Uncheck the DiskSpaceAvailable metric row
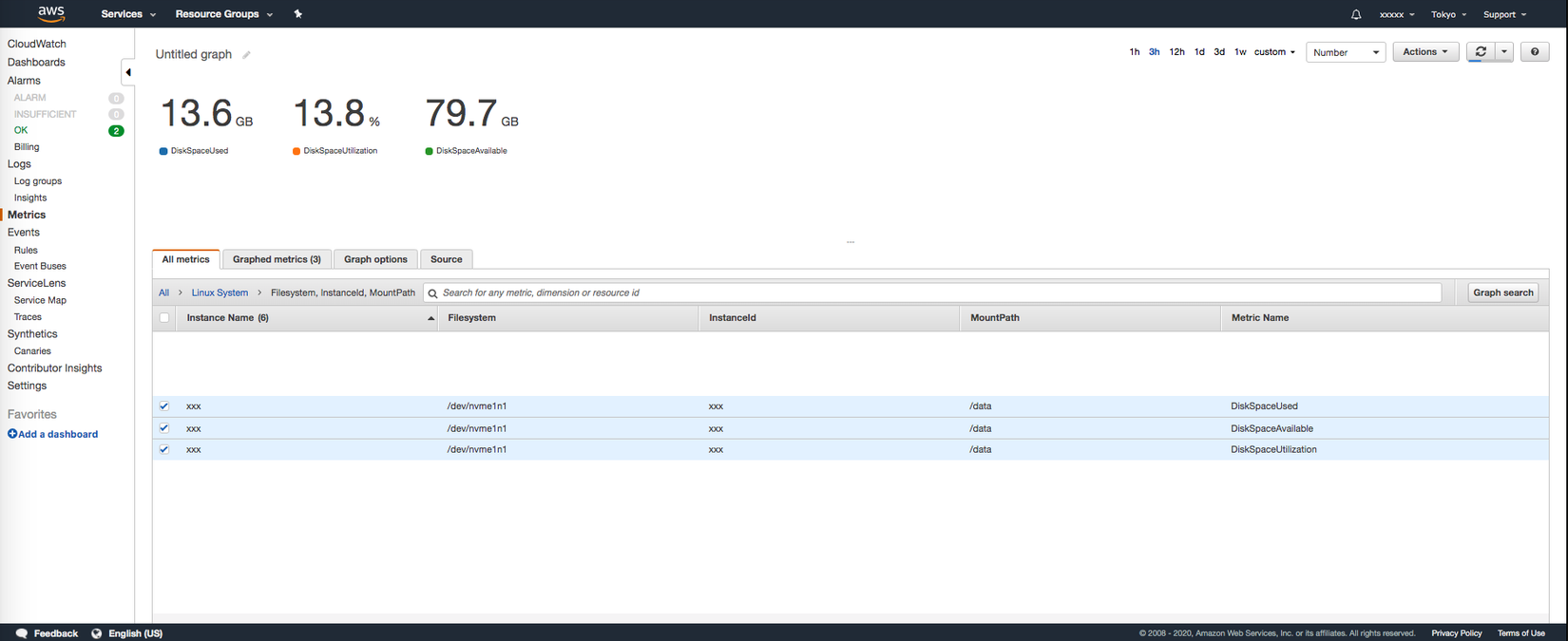Screen dimensions: 1568x641 click(164, 428)
